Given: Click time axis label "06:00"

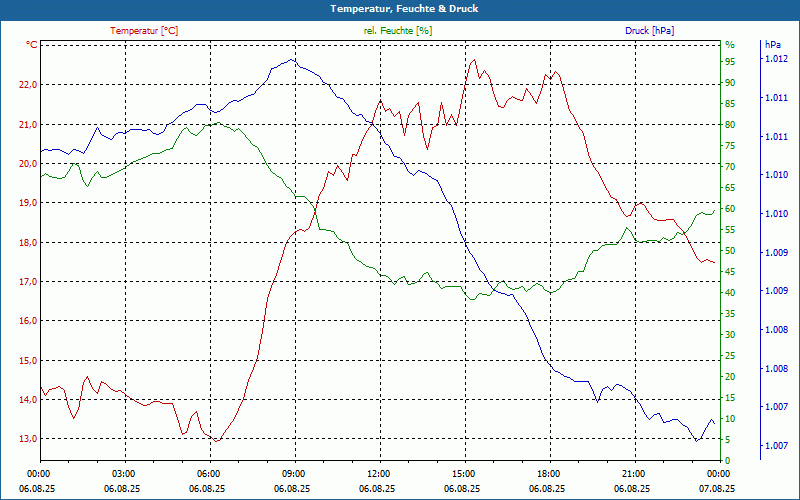Looking at the screenshot, I should coord(209,474).
